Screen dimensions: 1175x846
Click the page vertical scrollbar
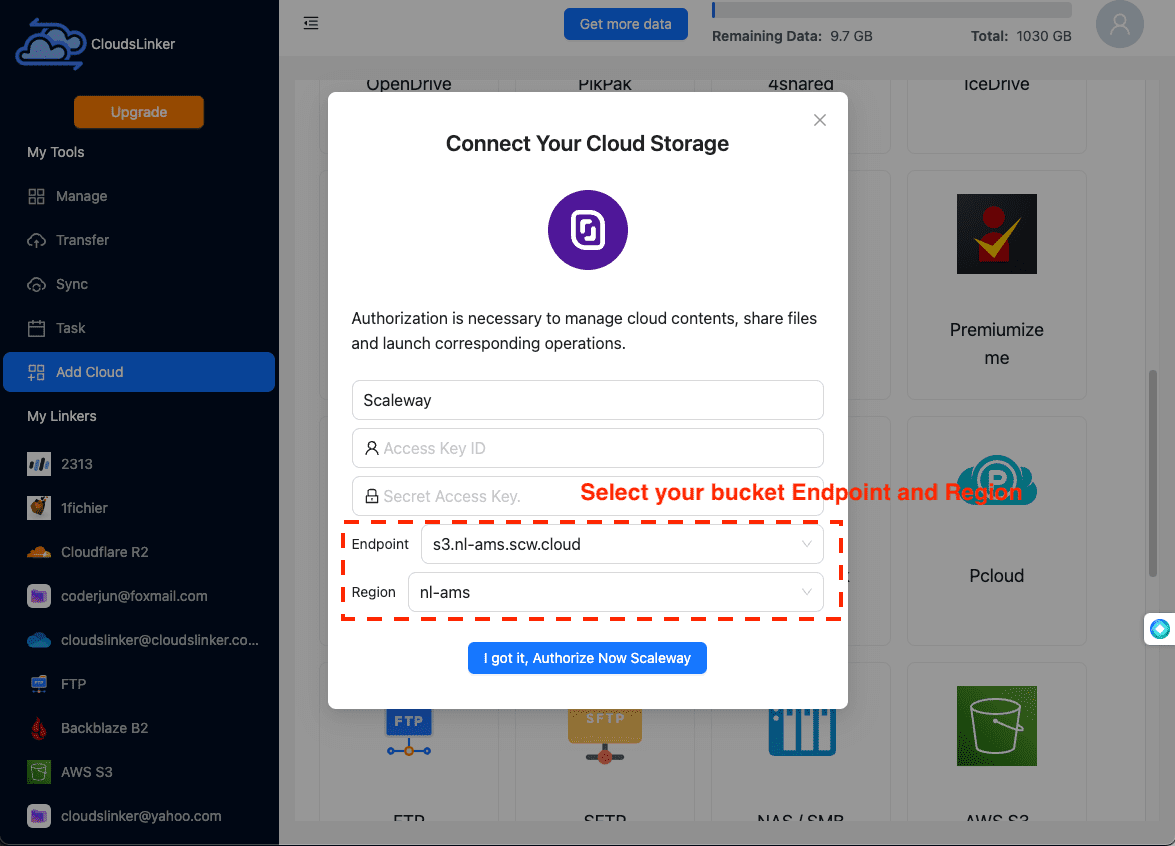1153,474
